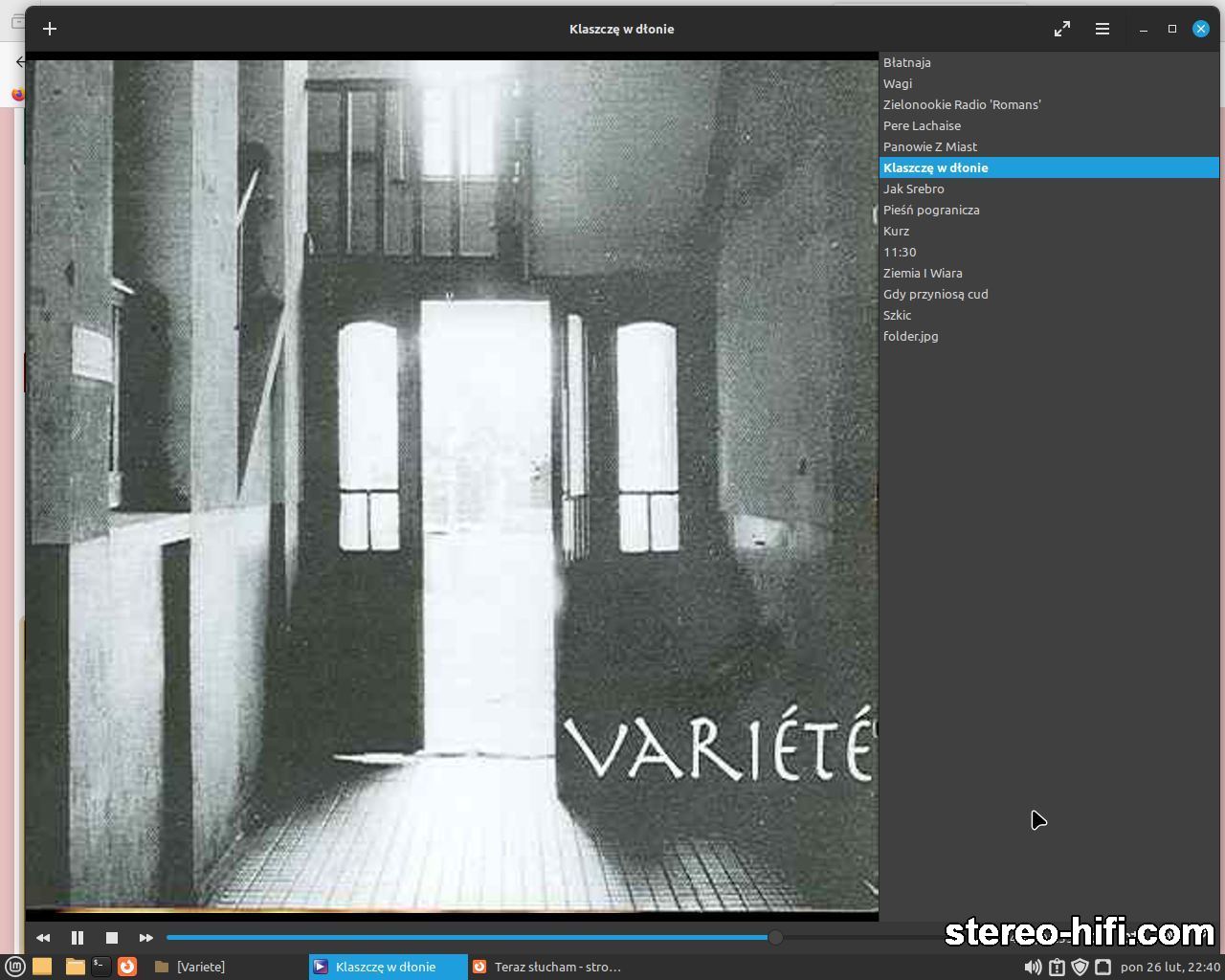Open clipboard manager tray icon

click(x=1057, y=967)
